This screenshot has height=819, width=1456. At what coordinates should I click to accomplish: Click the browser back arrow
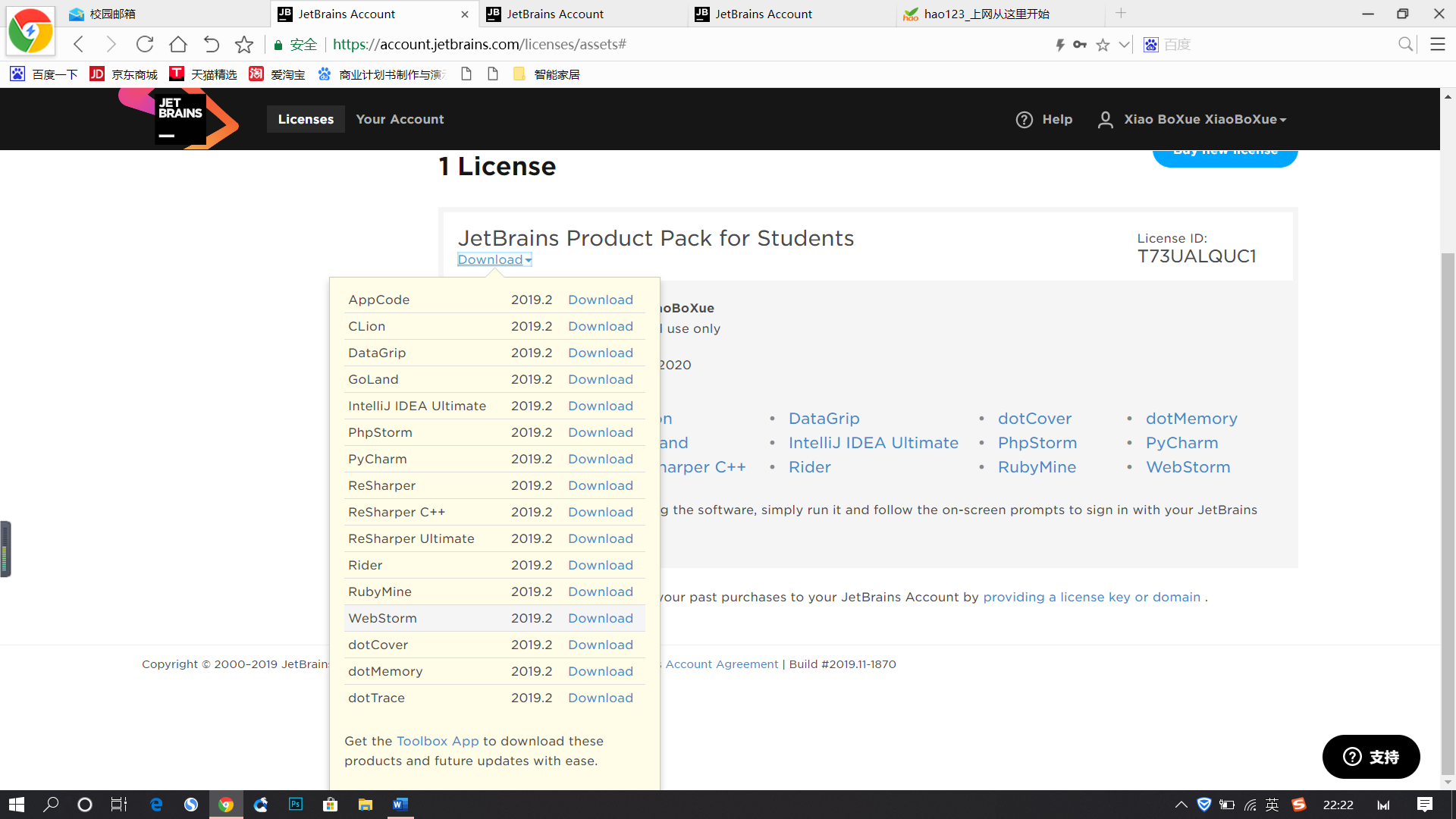tap(78, 44)
